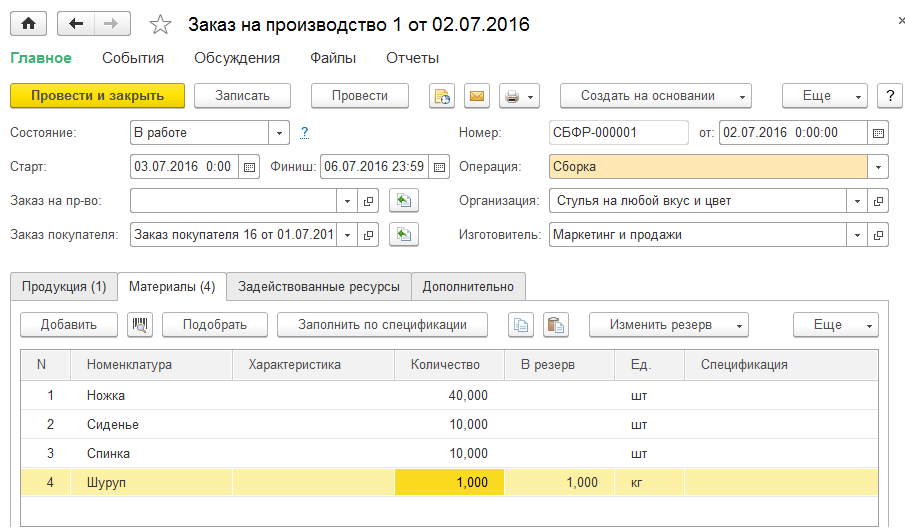Click the help question mark button
905x531 pixels.
[889, 96]
